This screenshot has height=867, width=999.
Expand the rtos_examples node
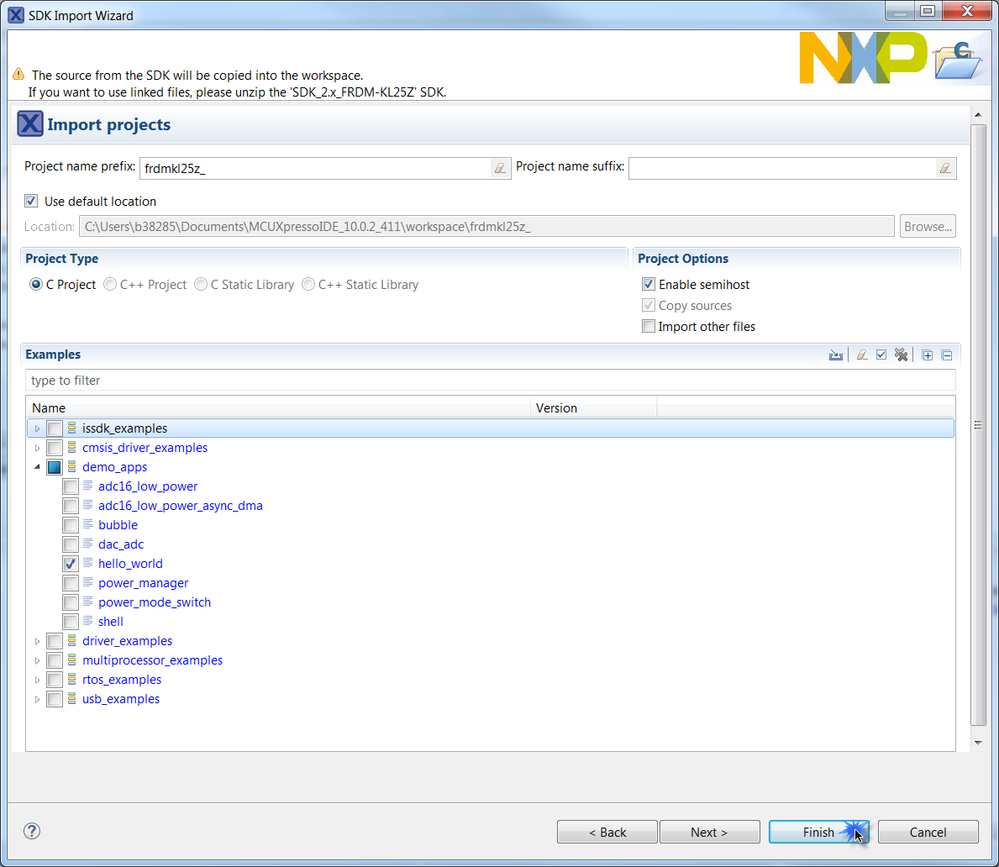pos(38,680)
